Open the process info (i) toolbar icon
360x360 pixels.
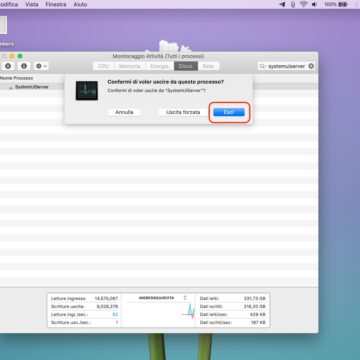[x=24, y=66]
